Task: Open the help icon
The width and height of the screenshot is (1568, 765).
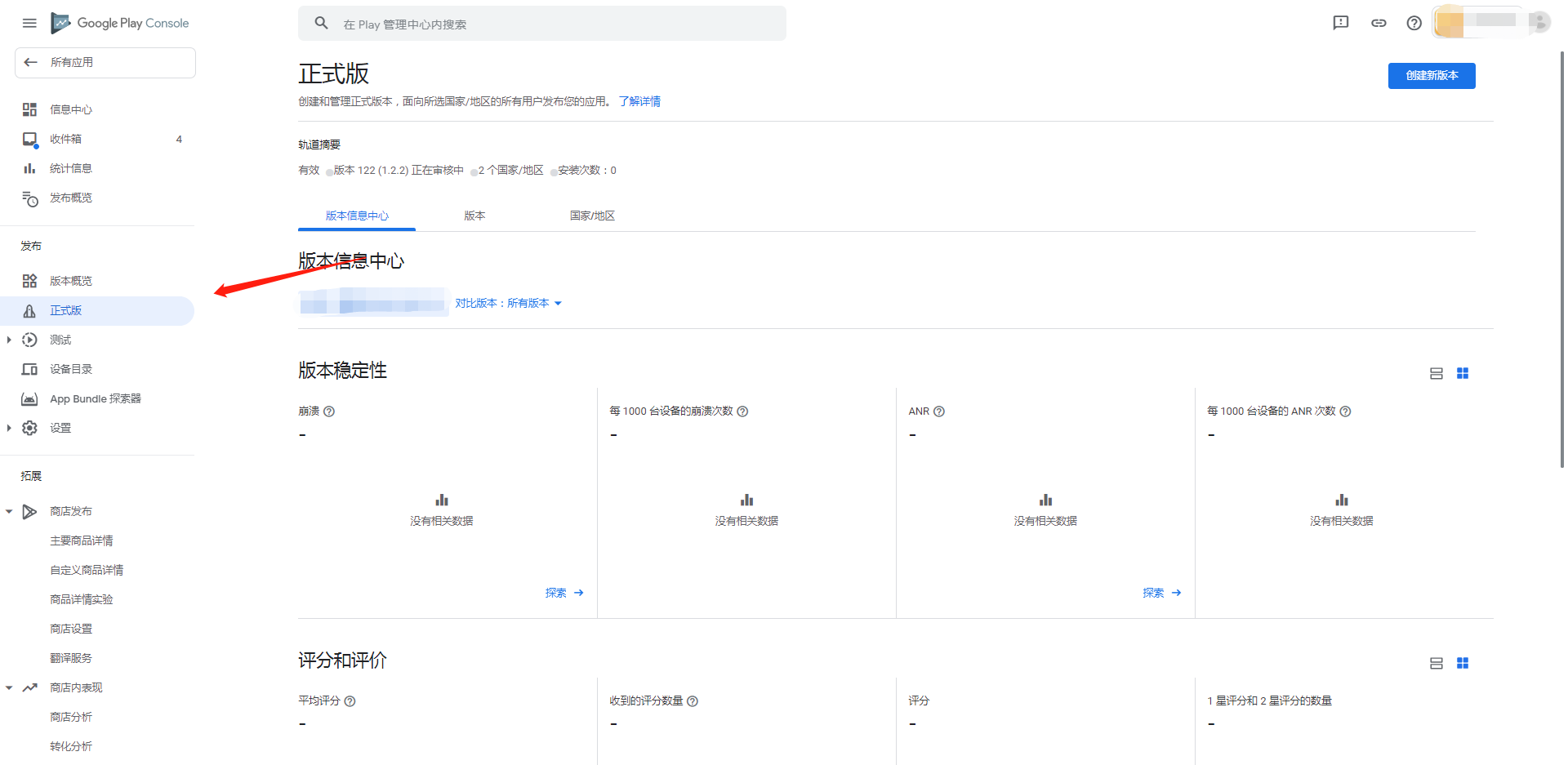Action: (1414, 23)
